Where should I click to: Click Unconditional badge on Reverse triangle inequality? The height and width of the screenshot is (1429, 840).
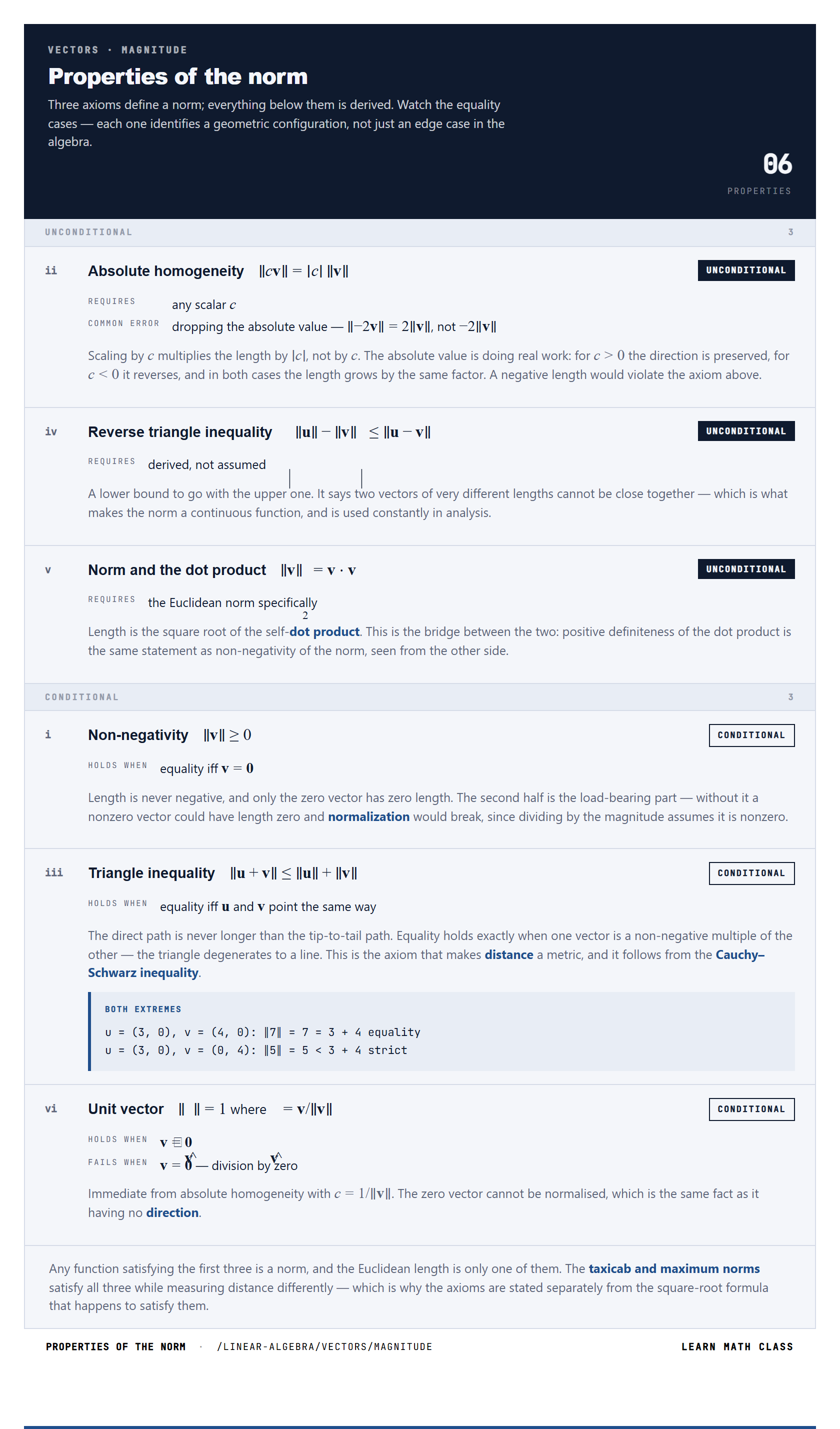pyautogui.click(x=746, y=431)
